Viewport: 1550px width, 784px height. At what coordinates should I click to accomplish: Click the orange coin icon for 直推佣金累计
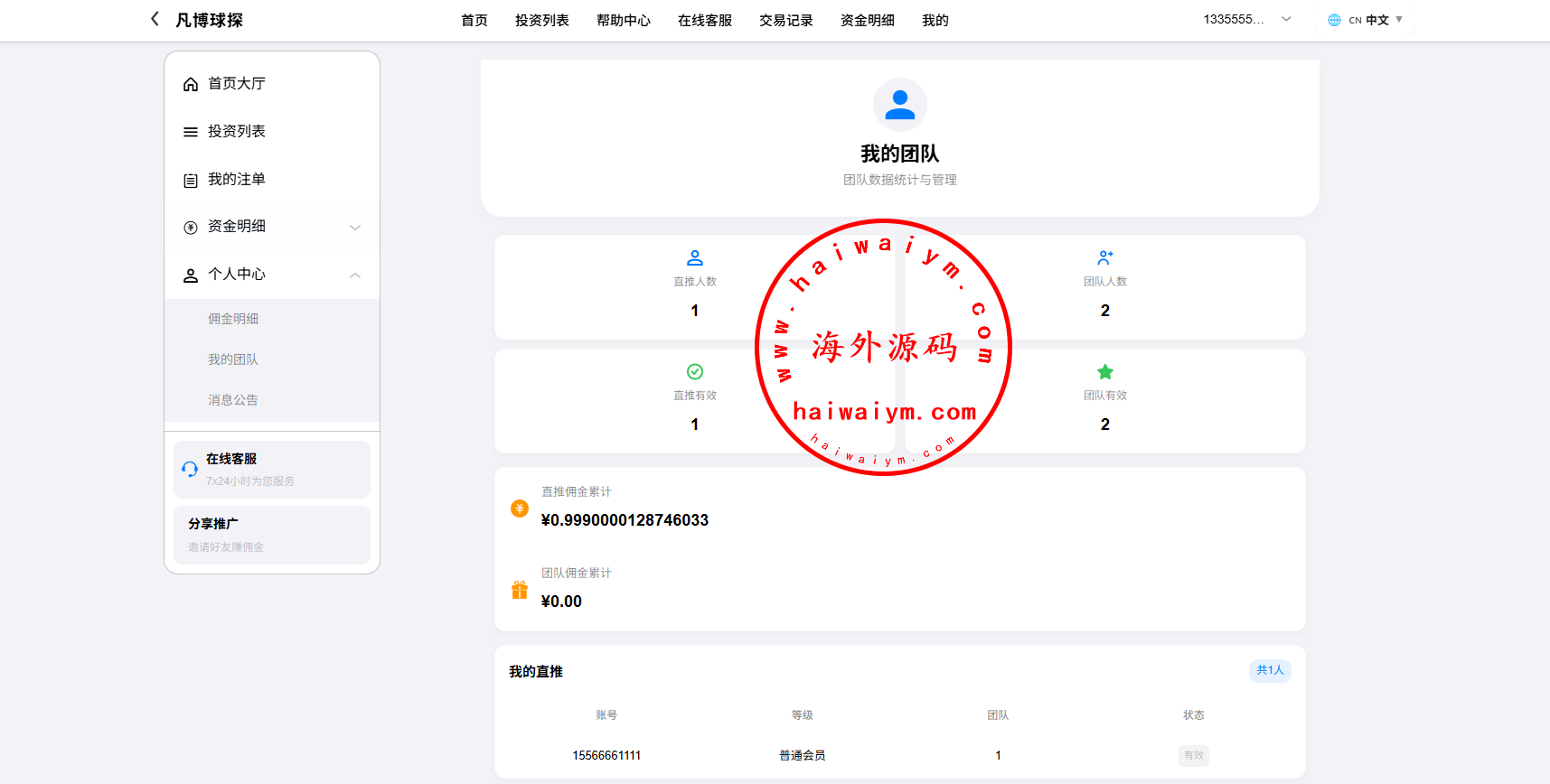[x=520, y=509]
